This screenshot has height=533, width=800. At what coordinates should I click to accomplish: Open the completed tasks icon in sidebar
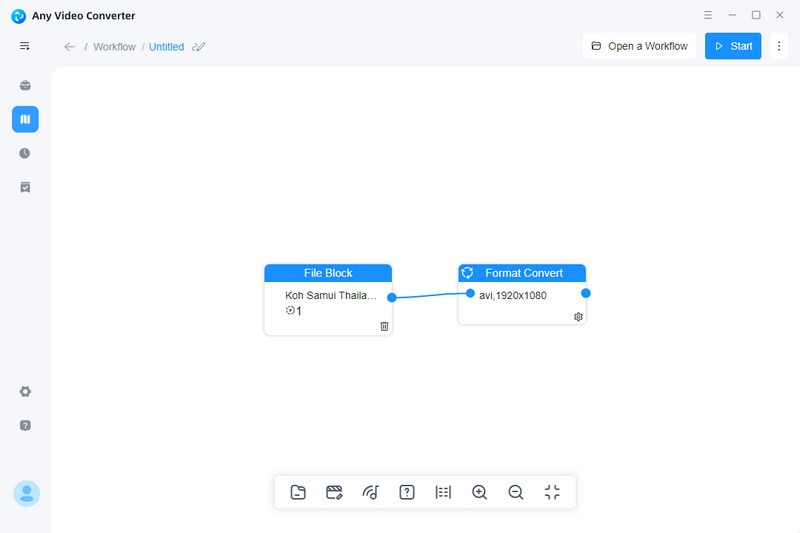[25, 187]
